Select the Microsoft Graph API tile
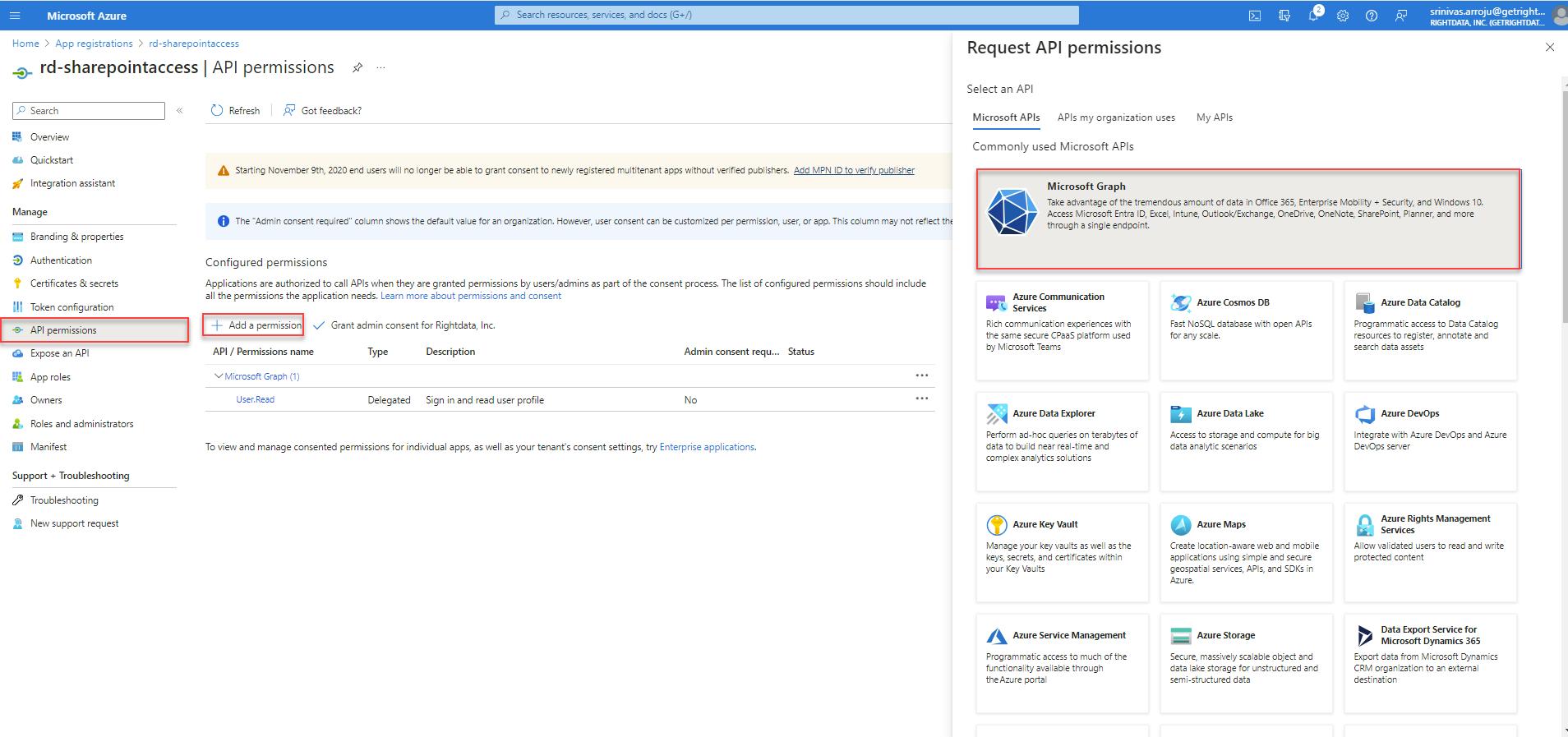 1248,219
